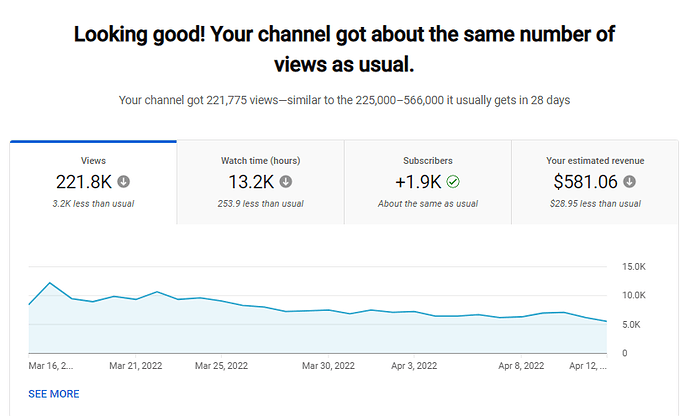Click the '3.2K less than usual' text
690x416 pixels.
coord(93,204)
